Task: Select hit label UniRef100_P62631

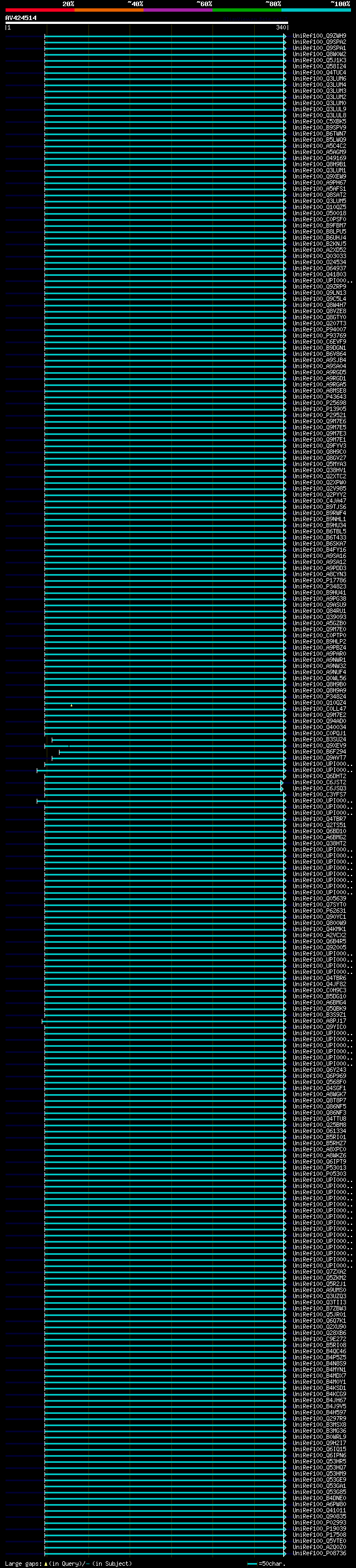Action: (x=319, y=911)
